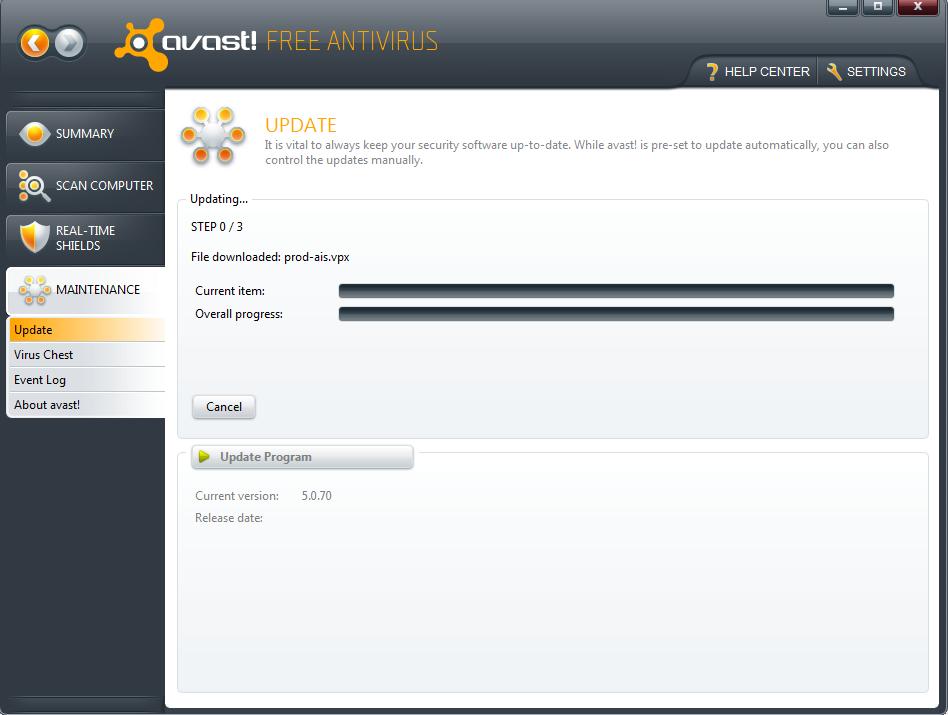Click the Update Program button
Viewport: 948px width, 715px height.
click(x=302, y=457)
